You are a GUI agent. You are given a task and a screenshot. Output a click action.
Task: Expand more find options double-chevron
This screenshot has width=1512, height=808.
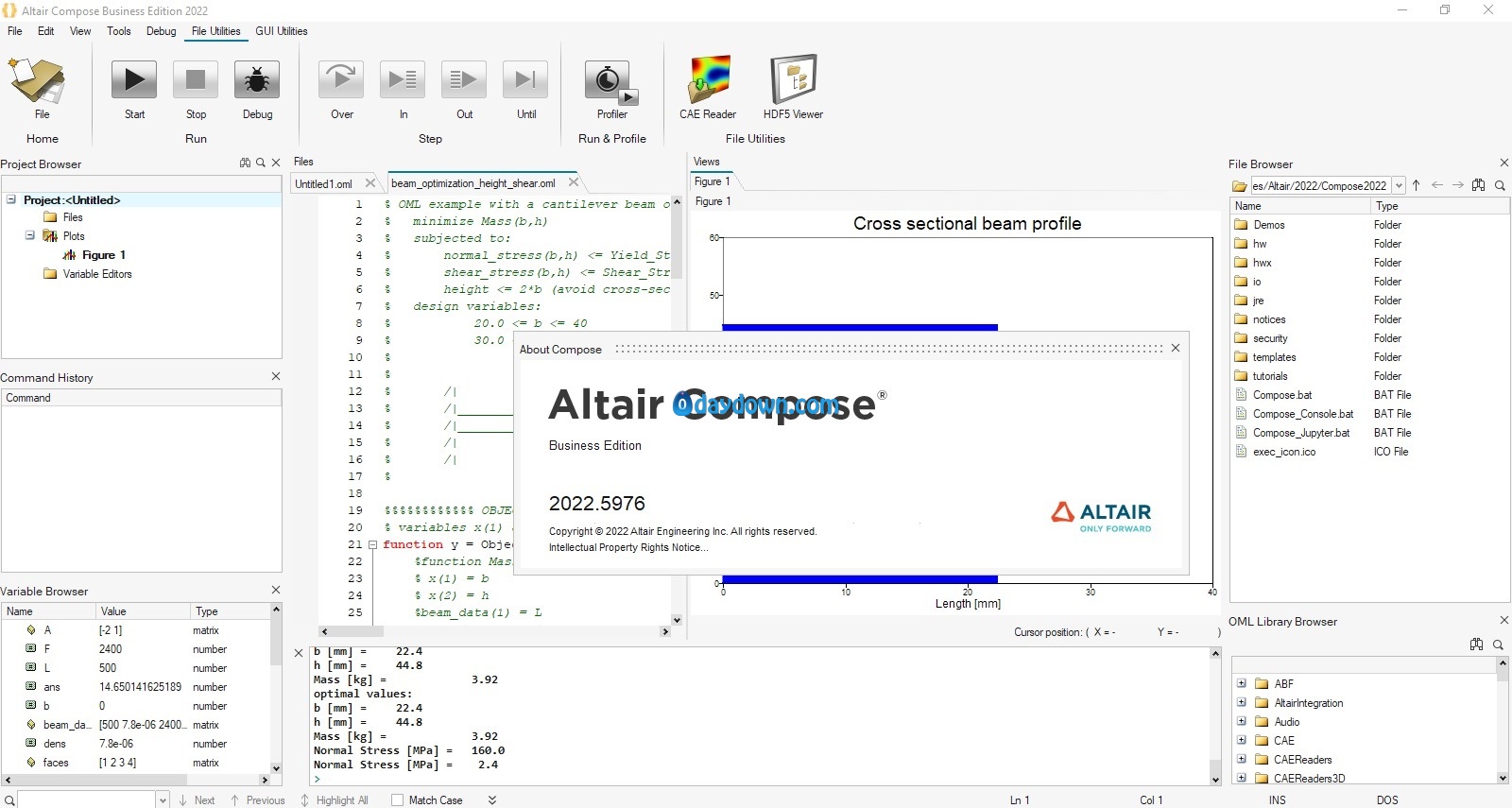click(x=492, y=799)
